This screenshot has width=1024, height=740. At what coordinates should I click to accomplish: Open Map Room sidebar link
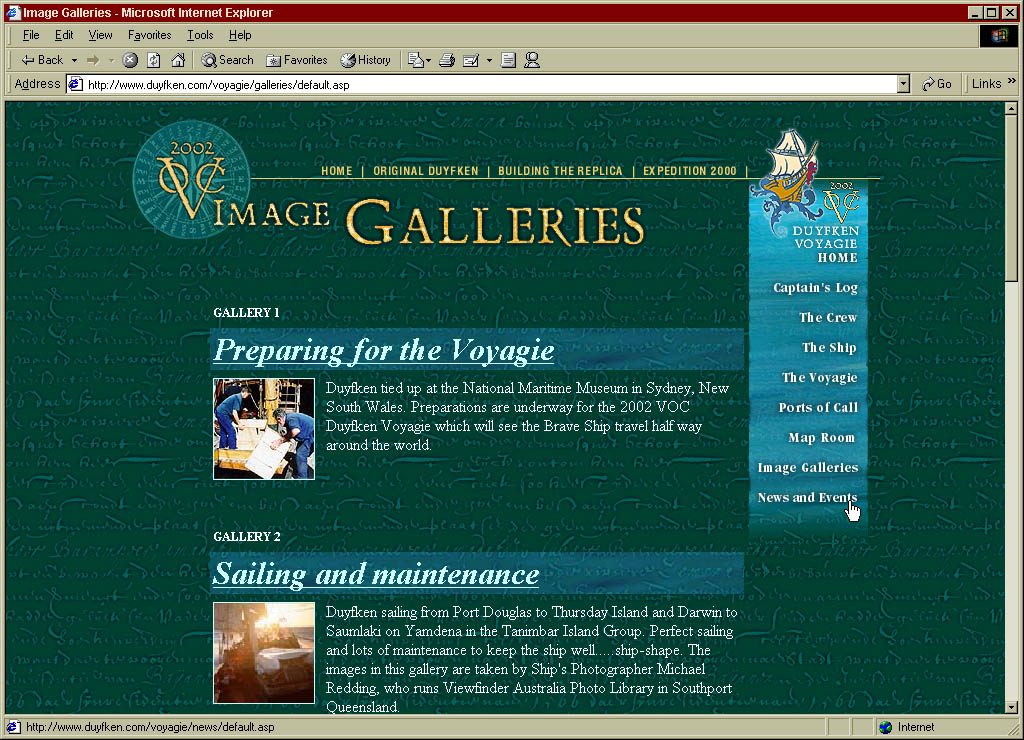click(x=822, y=438)
